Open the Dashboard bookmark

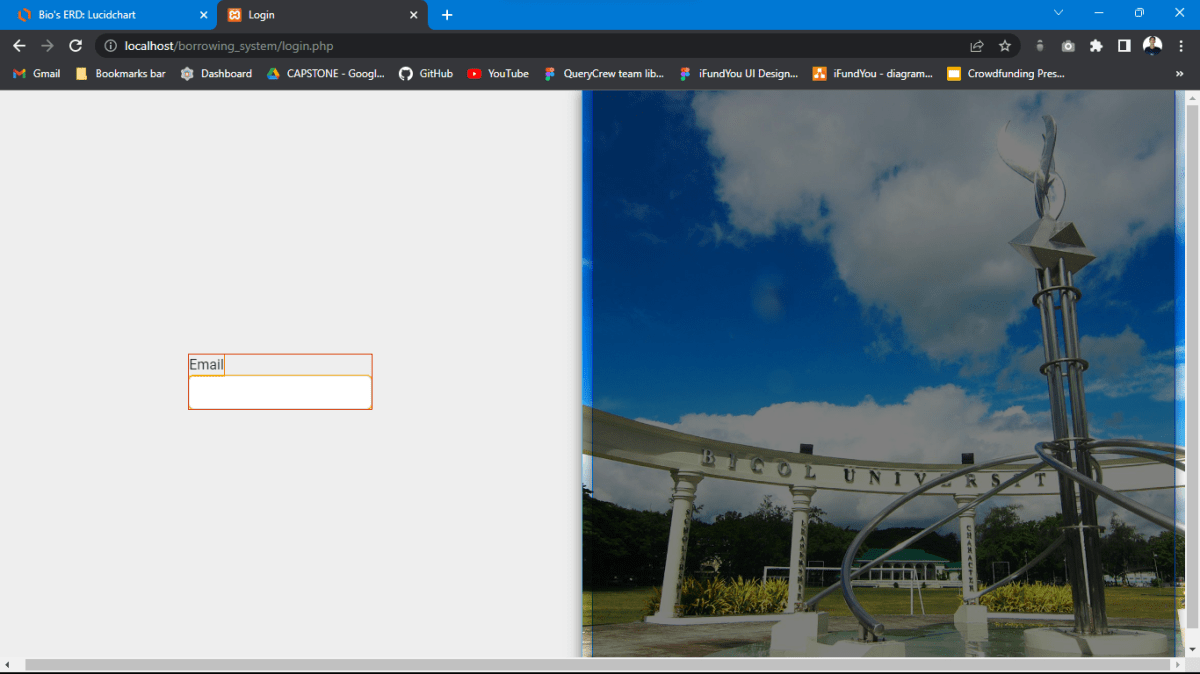pos(216,73)
